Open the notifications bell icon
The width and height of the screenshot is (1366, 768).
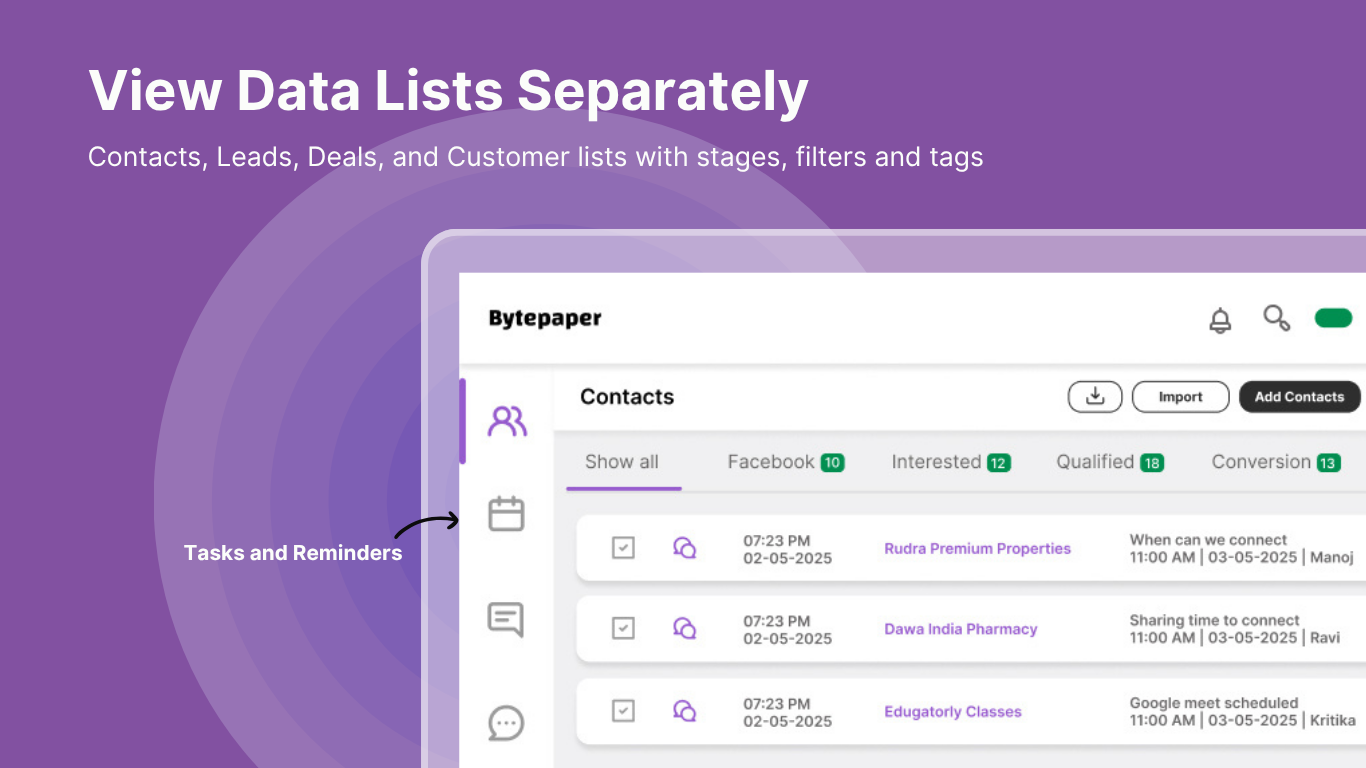(x=1220, y=321)
